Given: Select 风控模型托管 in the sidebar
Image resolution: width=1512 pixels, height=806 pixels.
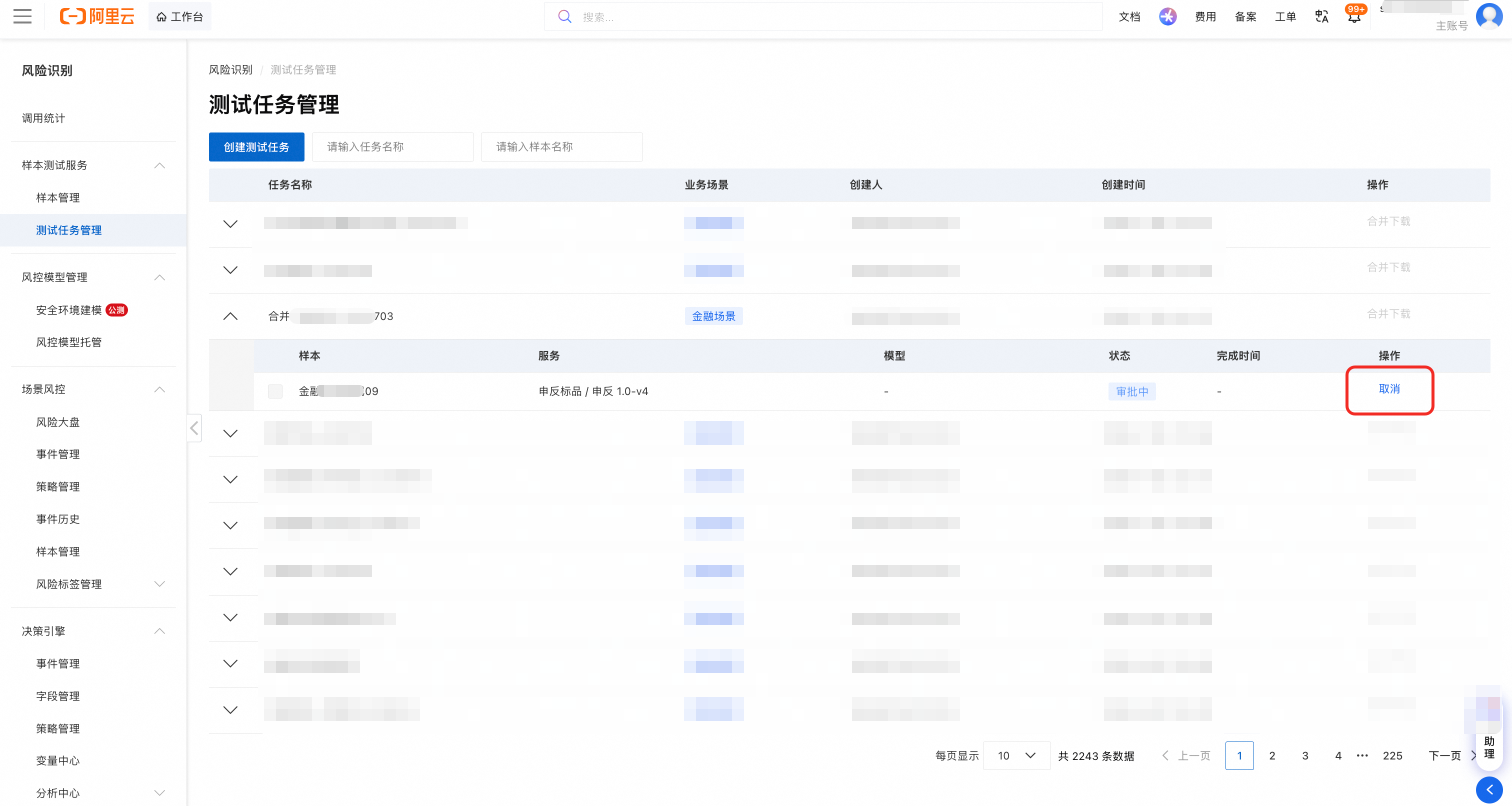Looking at the screenshot, I should pyautogui.click(x=68, y=342).
